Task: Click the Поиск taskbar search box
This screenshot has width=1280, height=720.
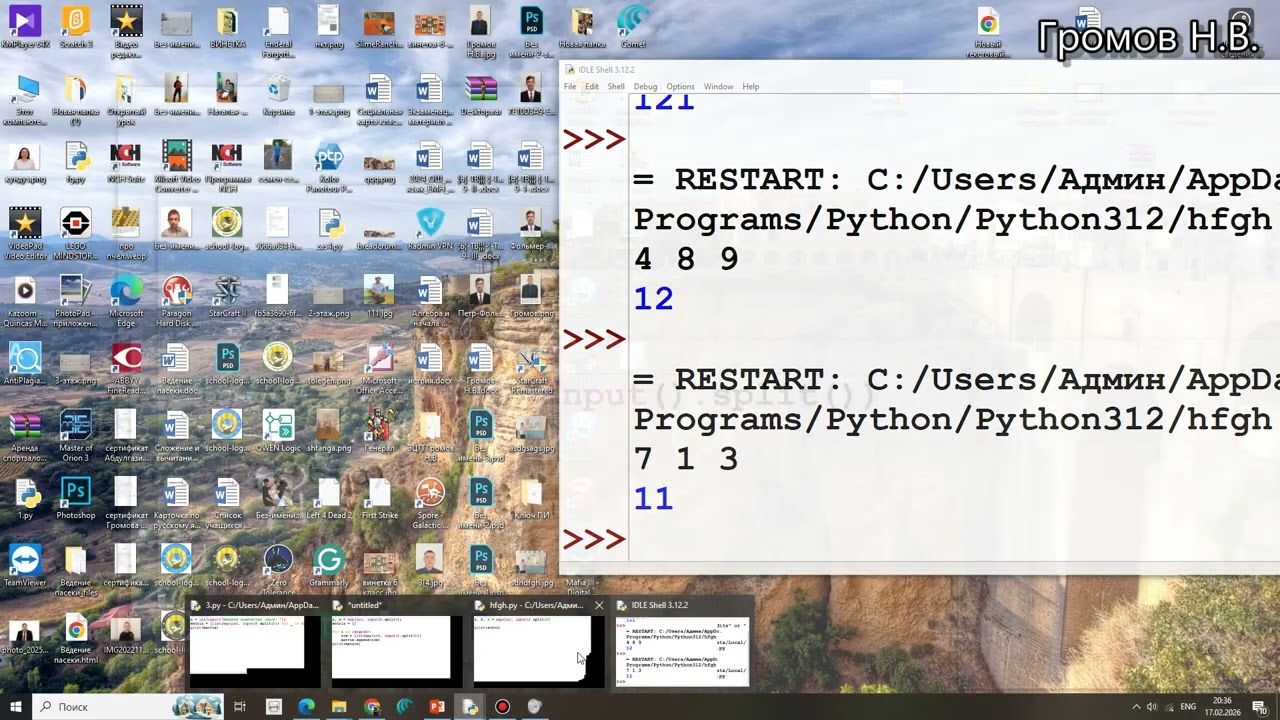Action: (128, 706)
